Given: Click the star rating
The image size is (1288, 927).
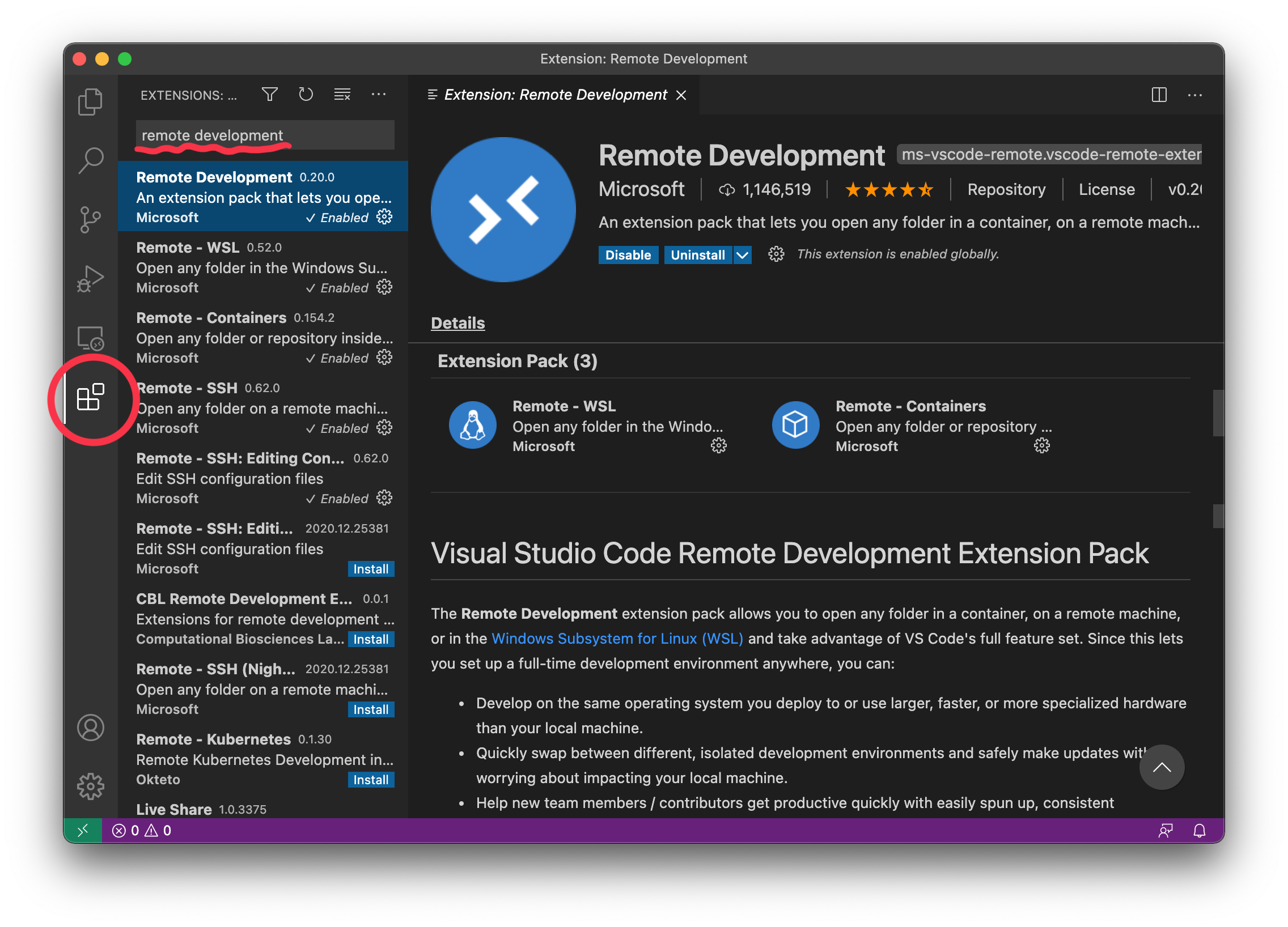Looking at the screenshot, I should click(x=889, y=189).
